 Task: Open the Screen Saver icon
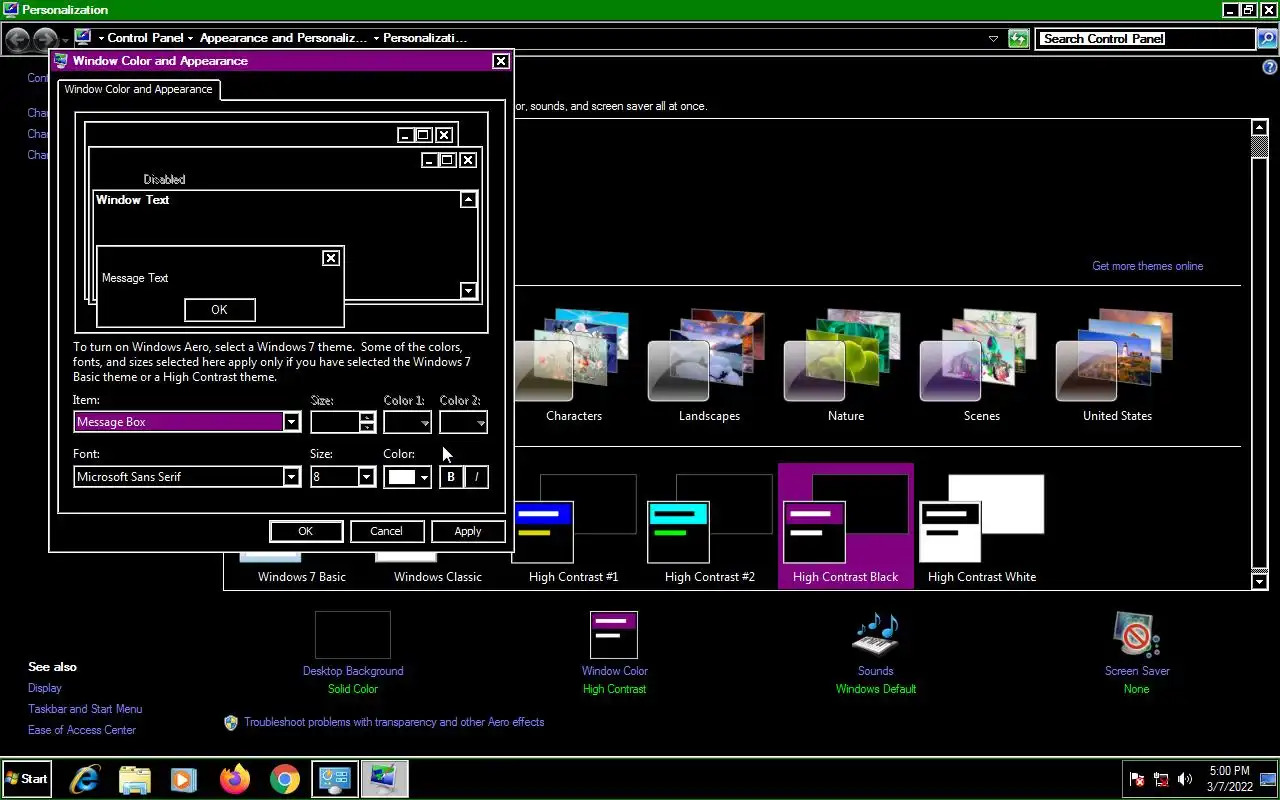1137,635
